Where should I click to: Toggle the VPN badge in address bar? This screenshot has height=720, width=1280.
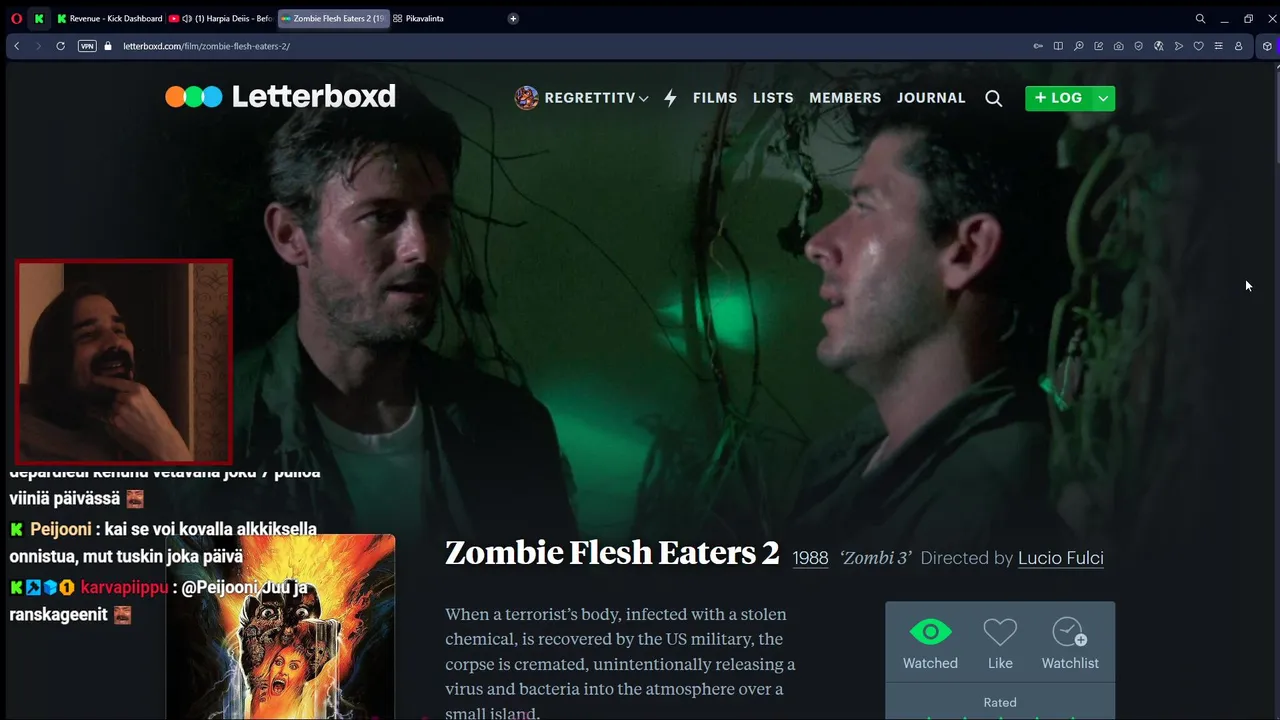[x=87, y=46]
